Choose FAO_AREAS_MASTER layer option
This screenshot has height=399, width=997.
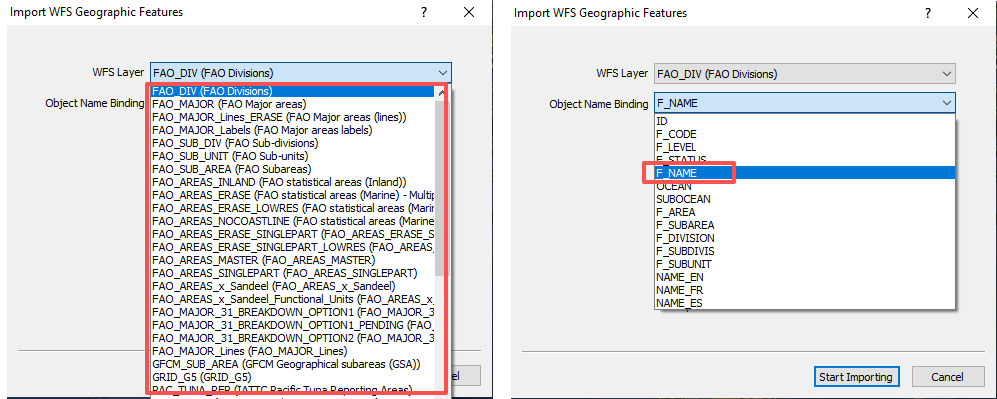293,260
